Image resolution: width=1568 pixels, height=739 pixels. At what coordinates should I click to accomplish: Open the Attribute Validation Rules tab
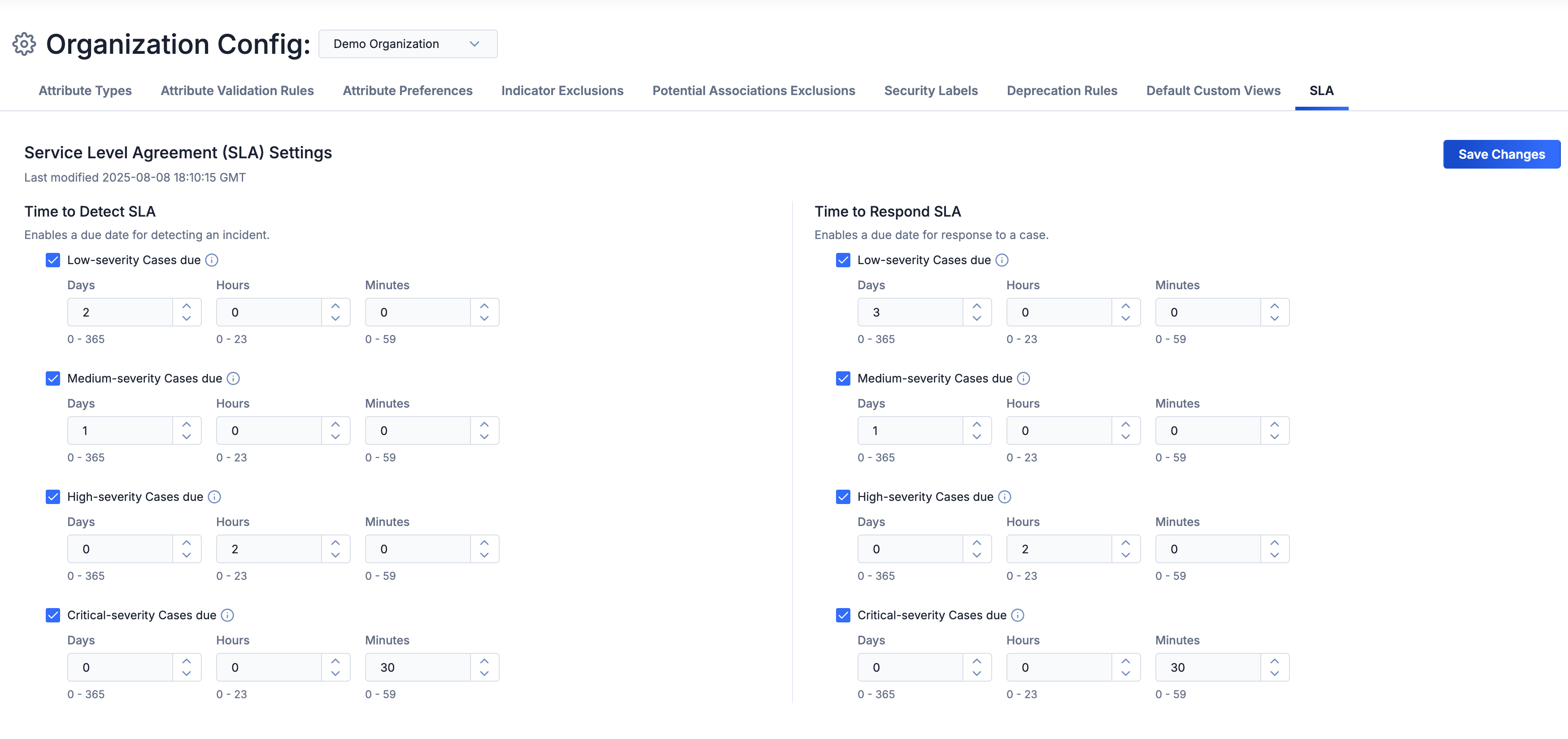[x=237, y=90]
